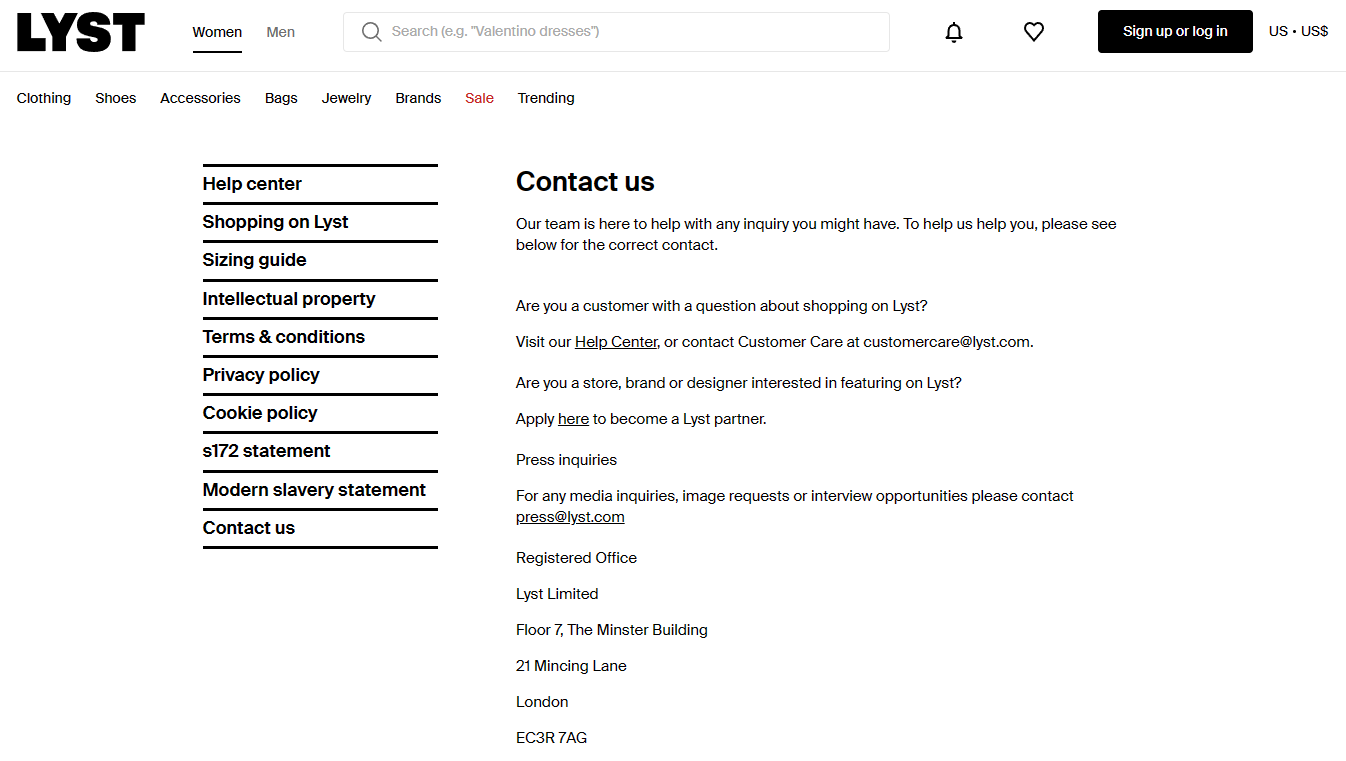Type in the search field
Viewport: 1346px width, 761px height.
(x=630, y=32)
